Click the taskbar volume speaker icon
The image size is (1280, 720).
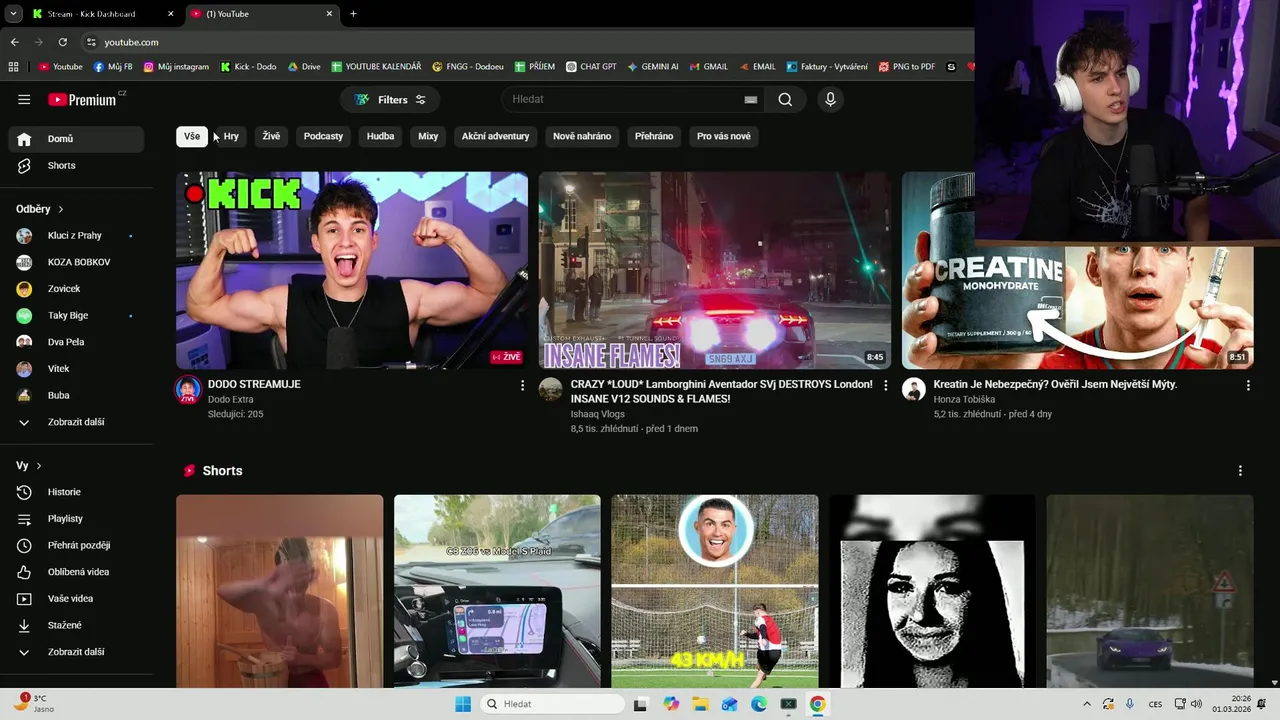tap(1196, 704)
